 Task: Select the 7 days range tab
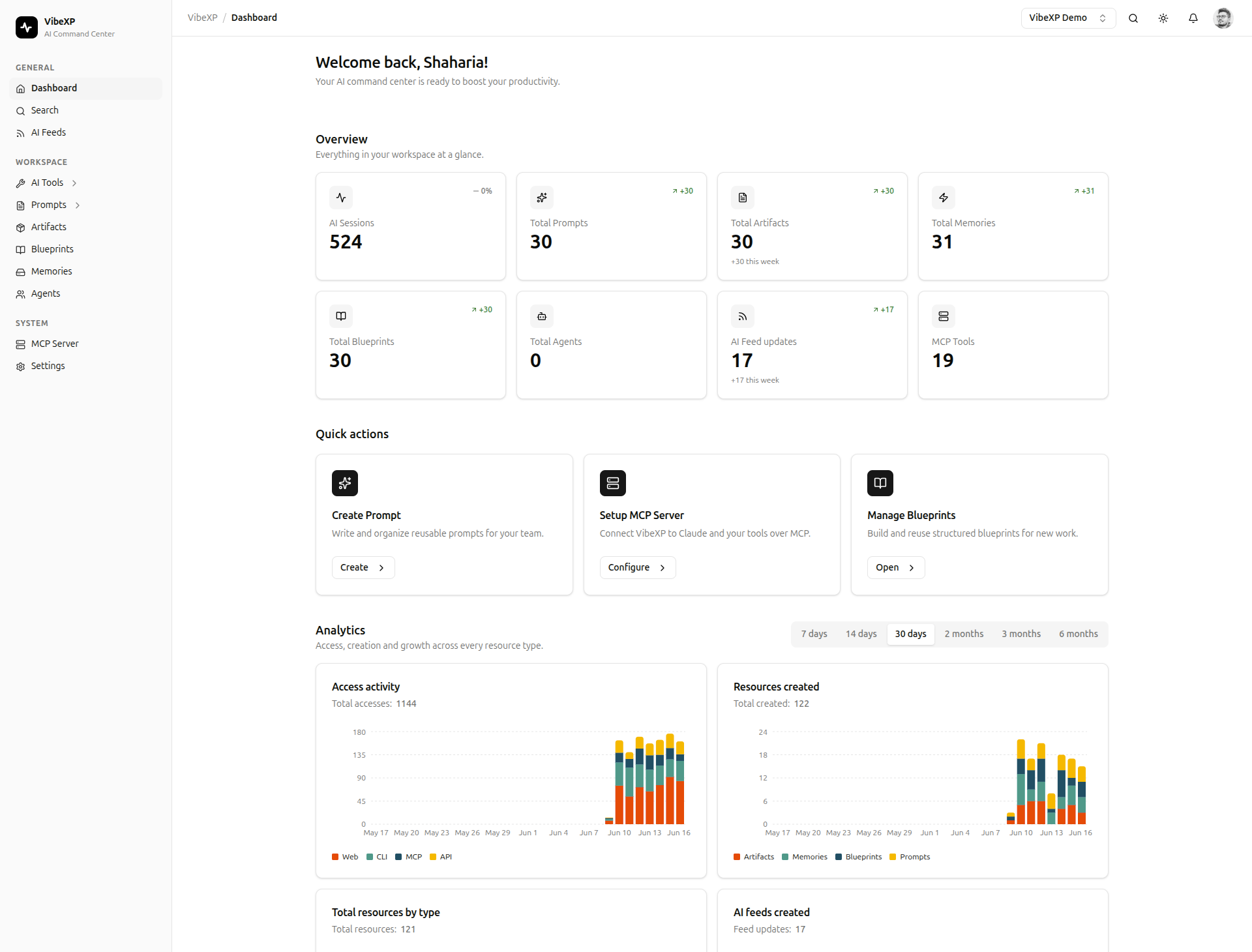click(x=814, y=634)
